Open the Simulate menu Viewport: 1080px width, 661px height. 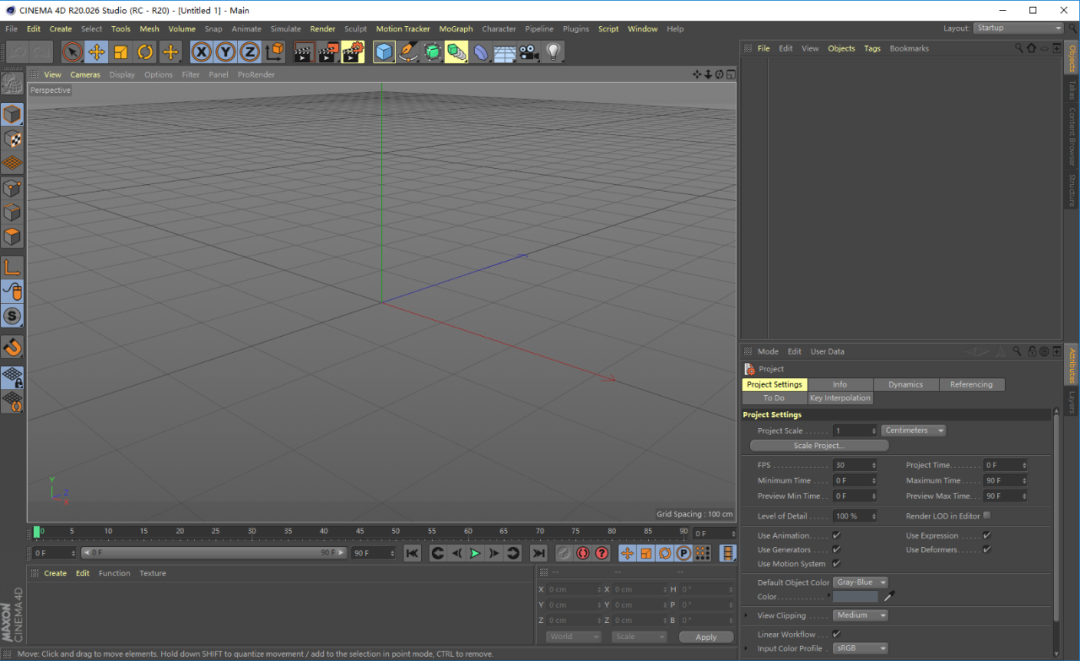(x=285, y=29)
